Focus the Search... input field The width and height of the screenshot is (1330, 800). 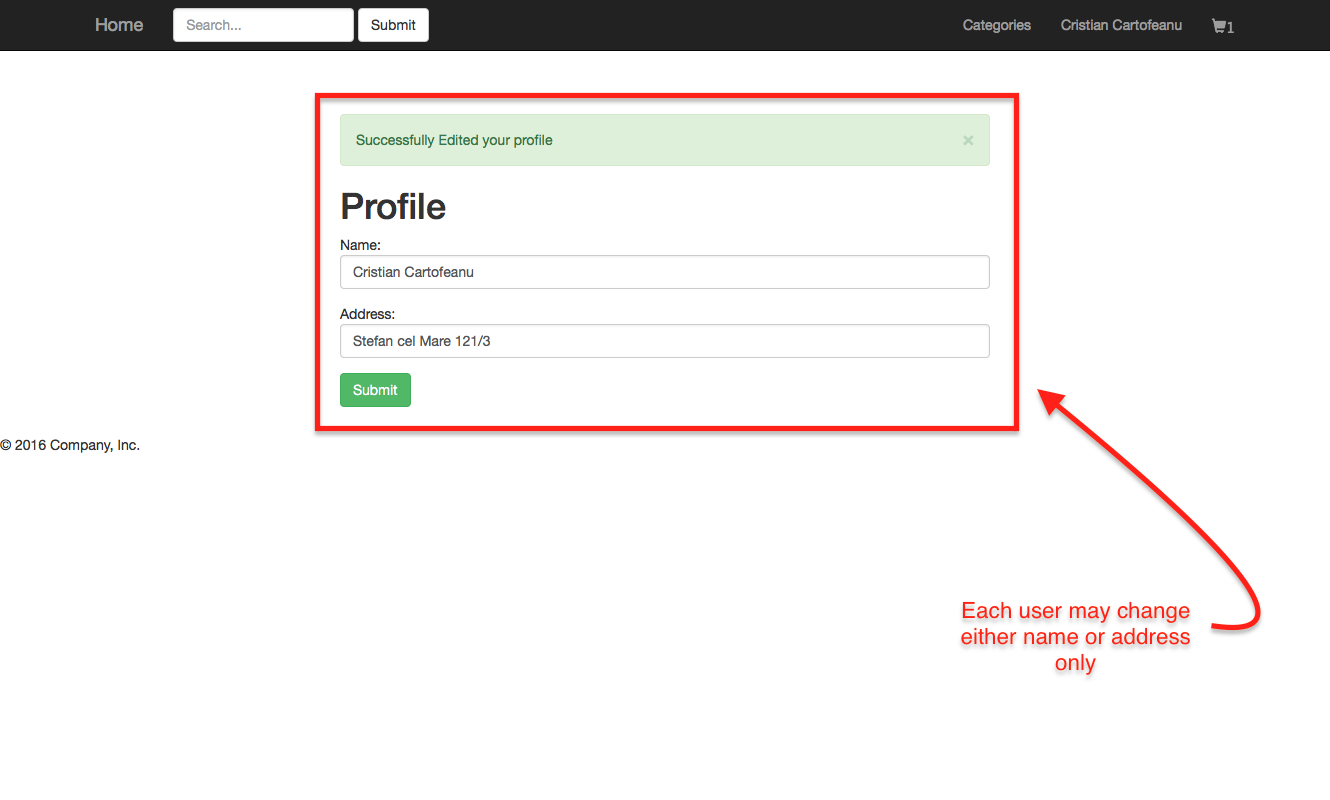point(263,25)
